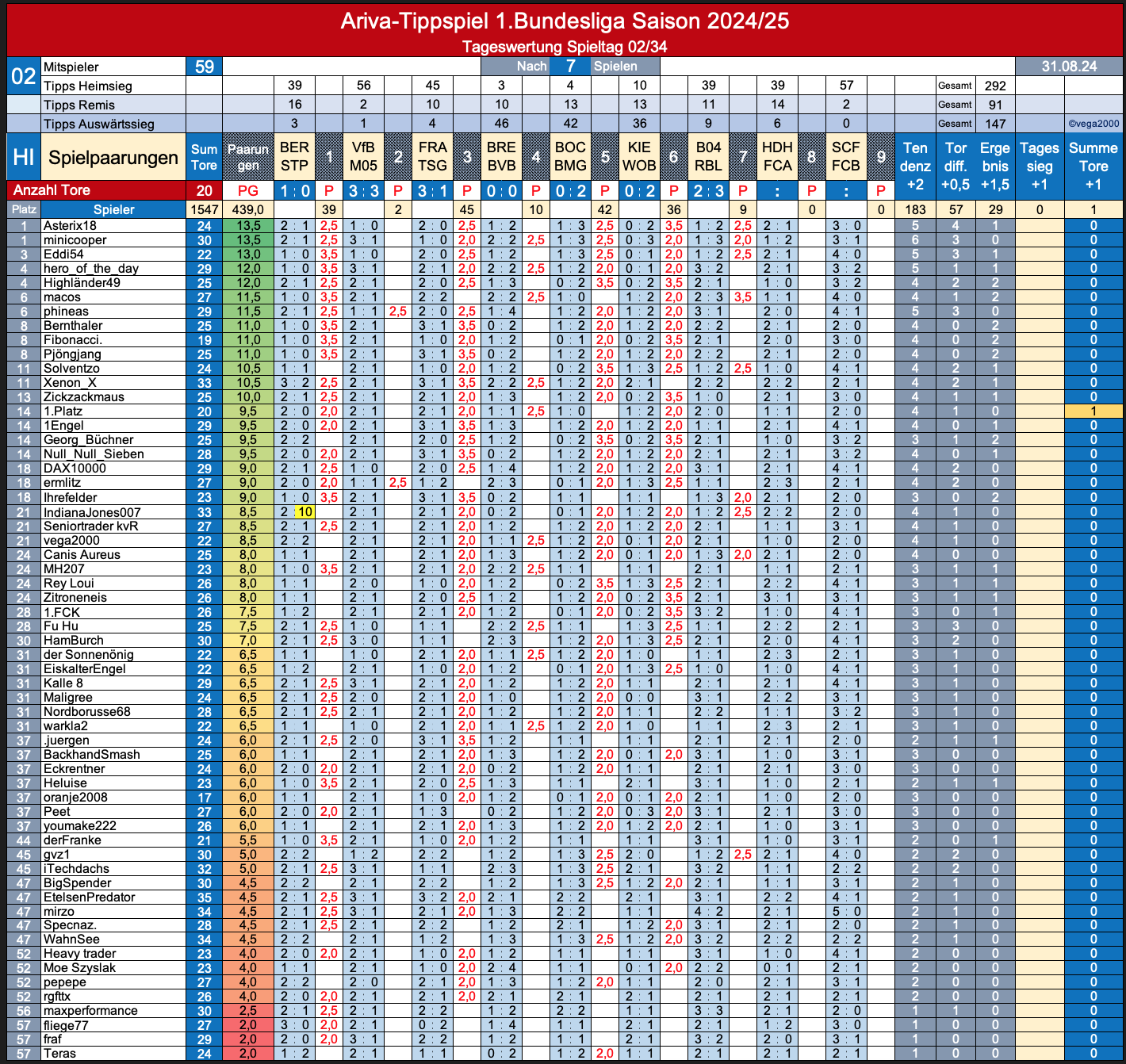Click the 'Tor diff. +0,5' column header
The image size is (1126, 1064).
point(956,166)
